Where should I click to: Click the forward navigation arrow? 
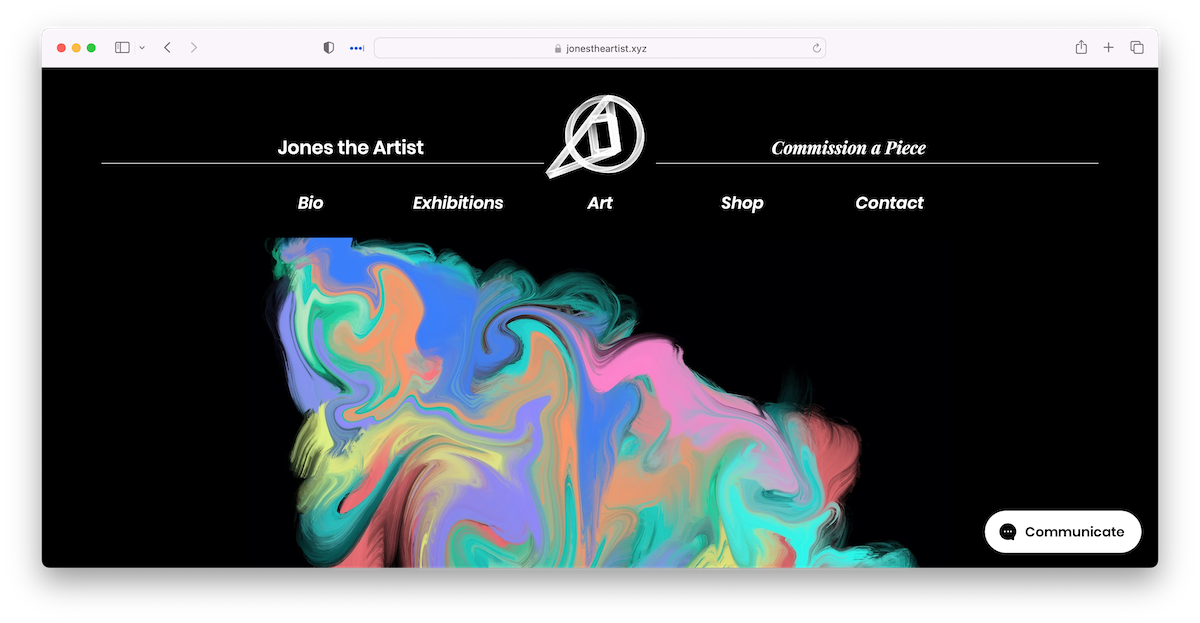[x=194, y=47]
